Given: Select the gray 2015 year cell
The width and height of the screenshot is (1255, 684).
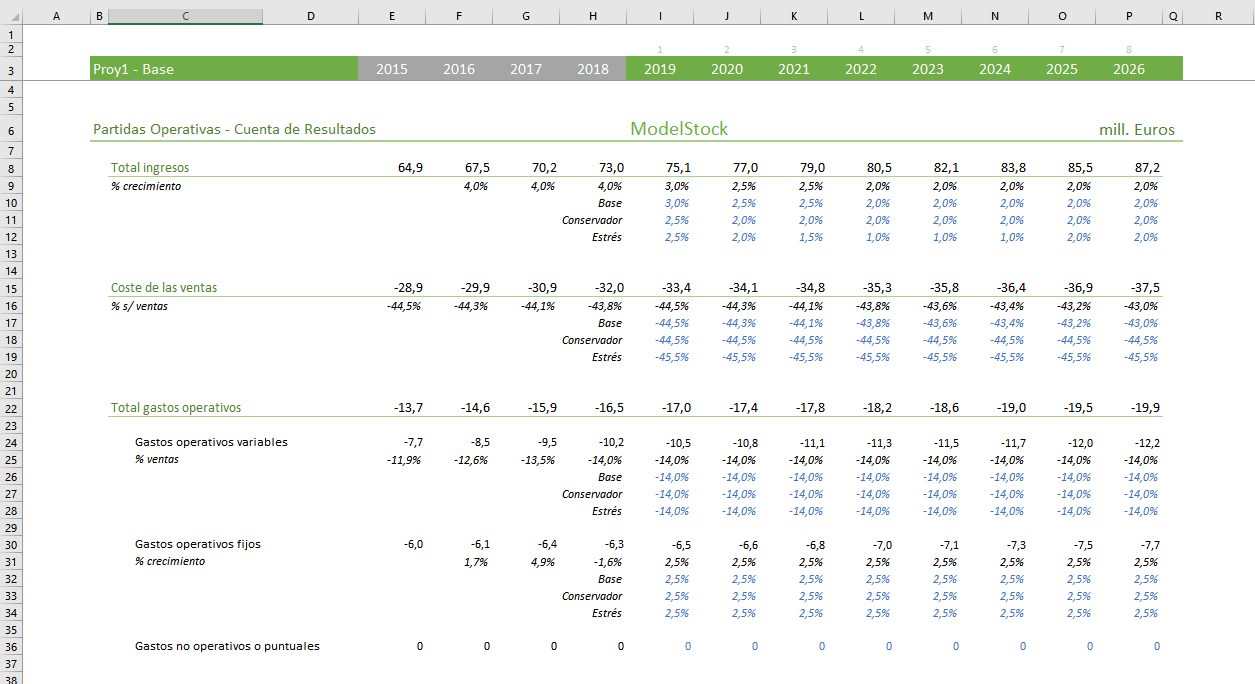Looking at the screenshot, I should click(x=391, y=69).
